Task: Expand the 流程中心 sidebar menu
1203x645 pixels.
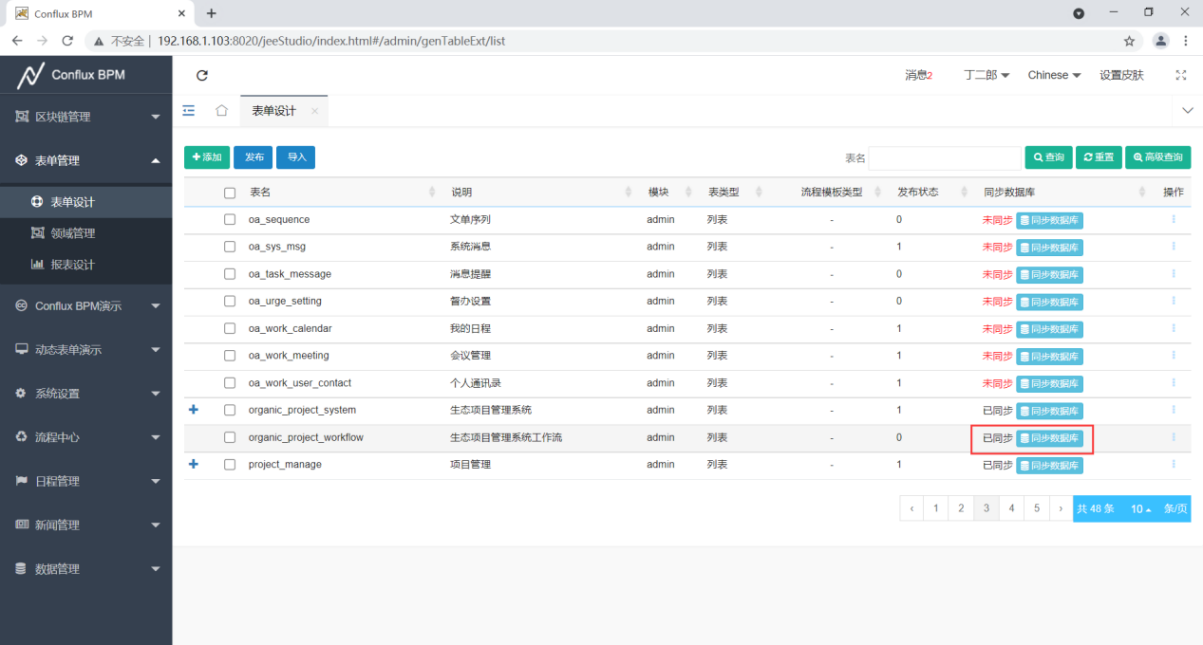Action: (x=86, y=437)
